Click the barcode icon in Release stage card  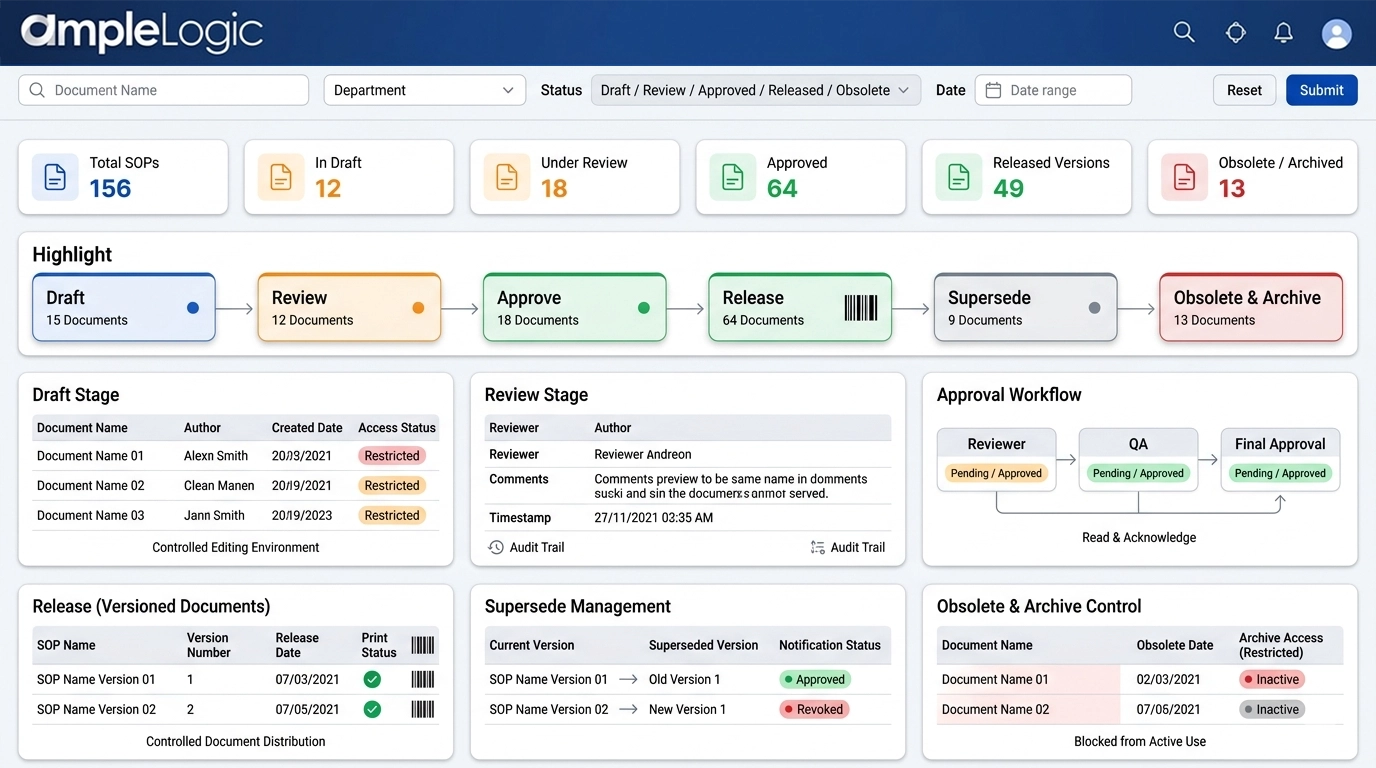(860, 308)
